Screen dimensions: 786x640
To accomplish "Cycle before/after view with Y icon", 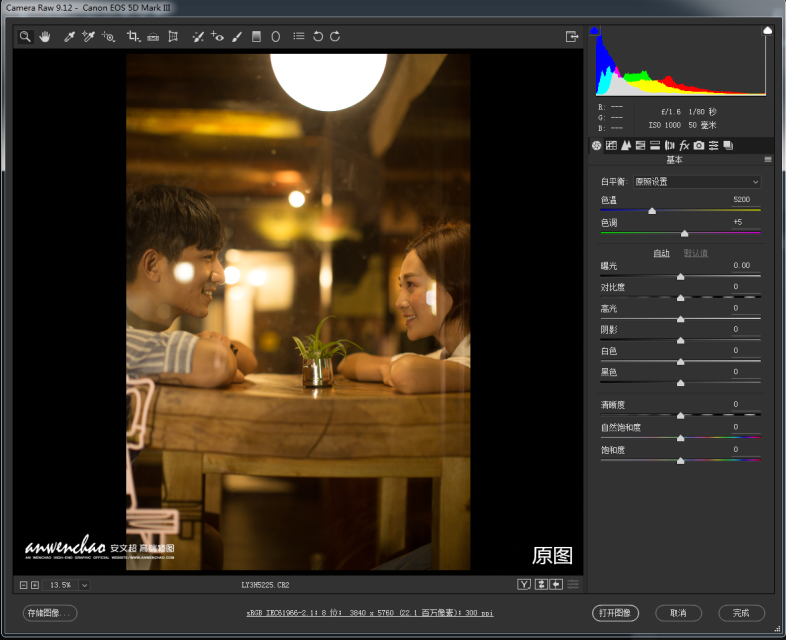I will [524, 584].
